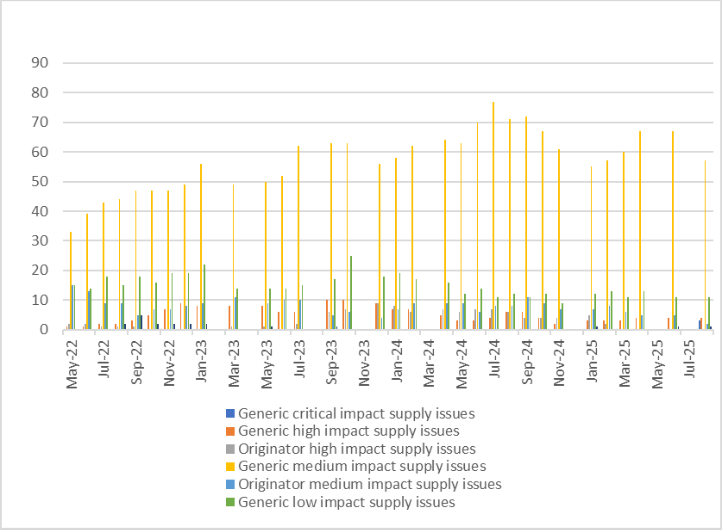722x530 pixels.
Task: Click the 0 value on the y-axis
Action: point(44,330)
